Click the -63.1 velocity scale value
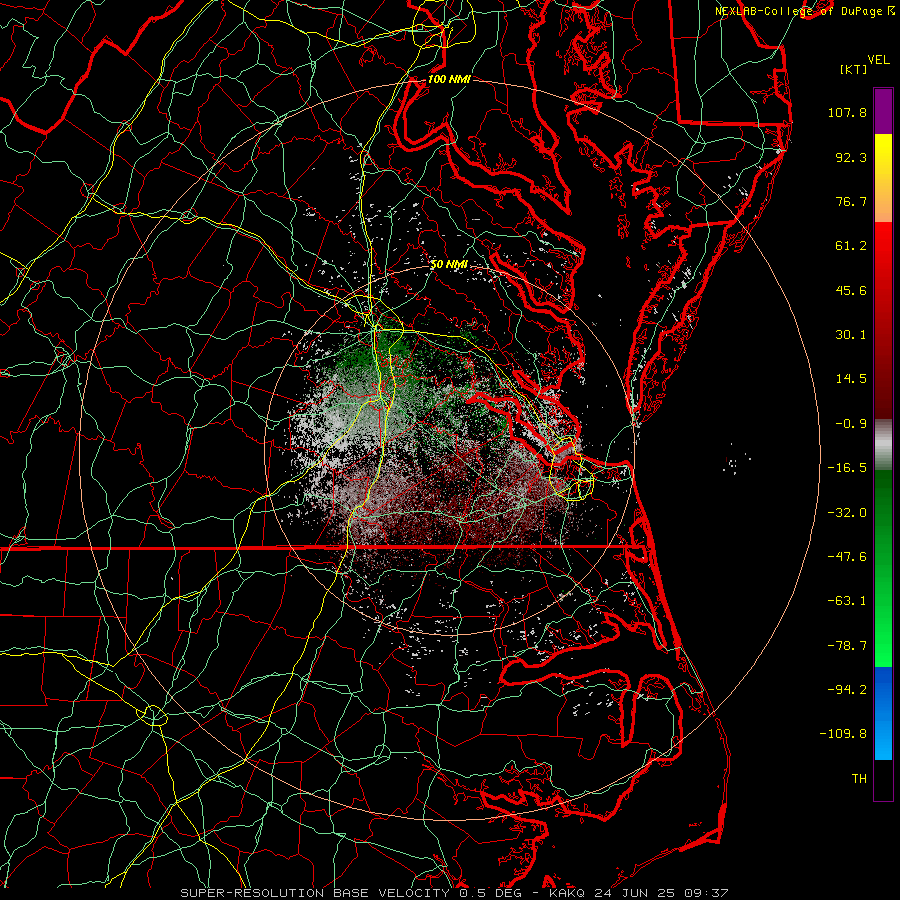This screenshot has width=900, height=900. [847, 601]
